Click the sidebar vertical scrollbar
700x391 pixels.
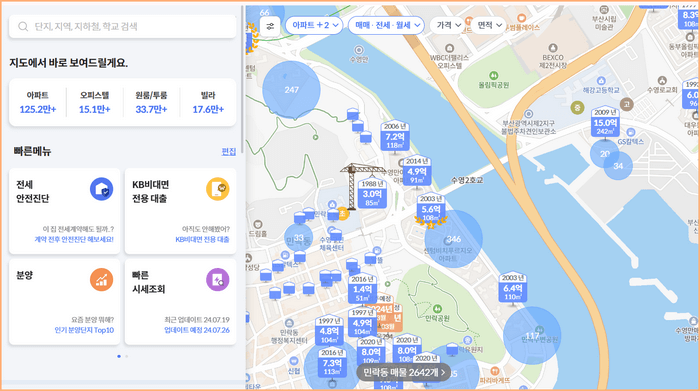[242, 80]
